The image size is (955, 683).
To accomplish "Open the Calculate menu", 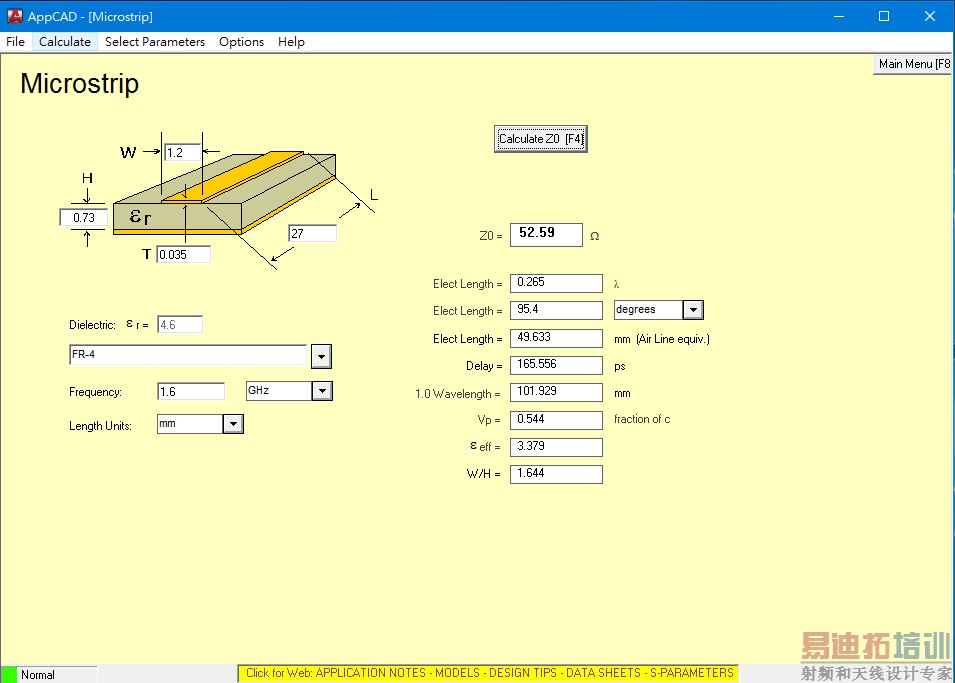I will [x=65, y=42].
